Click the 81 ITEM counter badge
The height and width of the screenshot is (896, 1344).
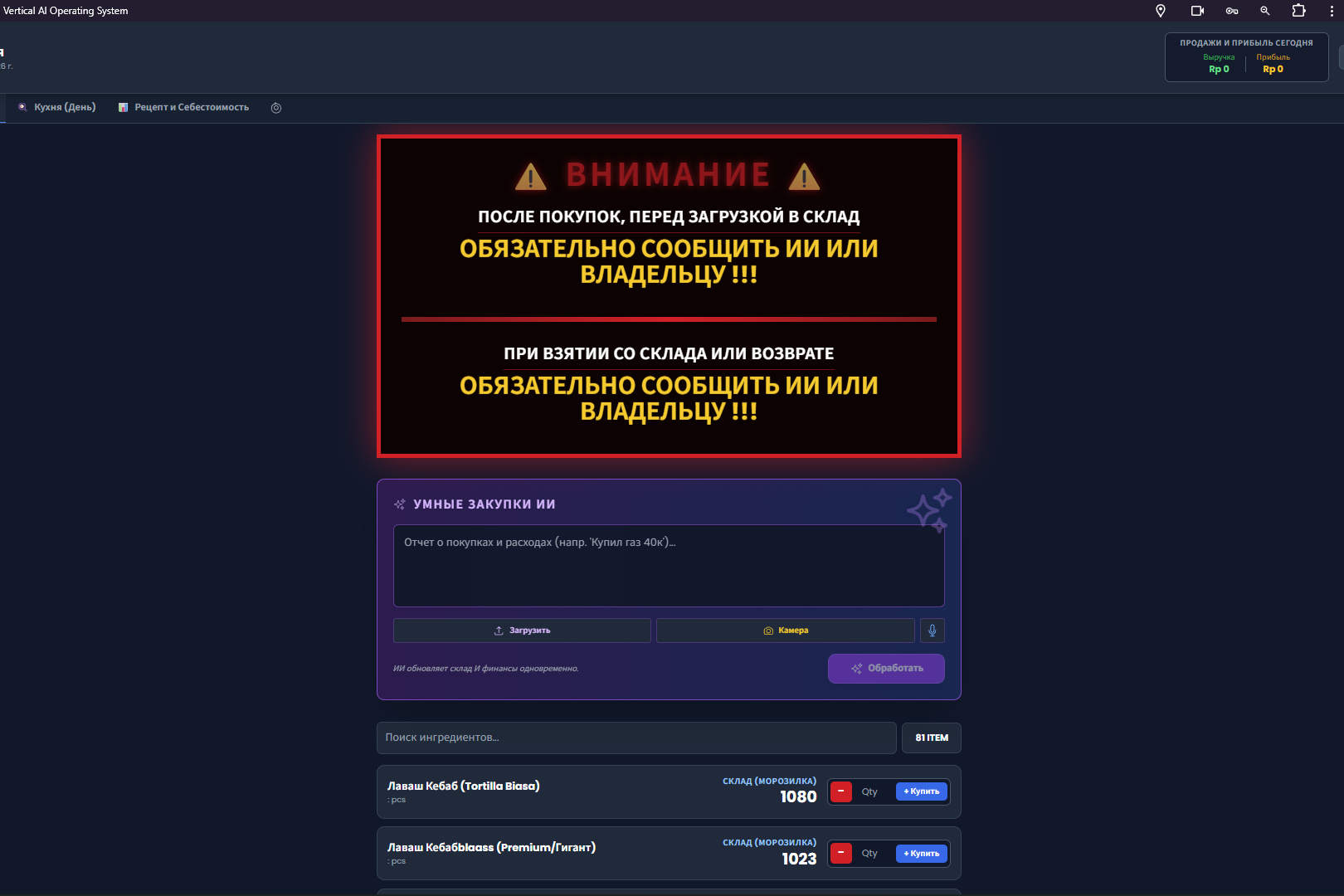932,738
